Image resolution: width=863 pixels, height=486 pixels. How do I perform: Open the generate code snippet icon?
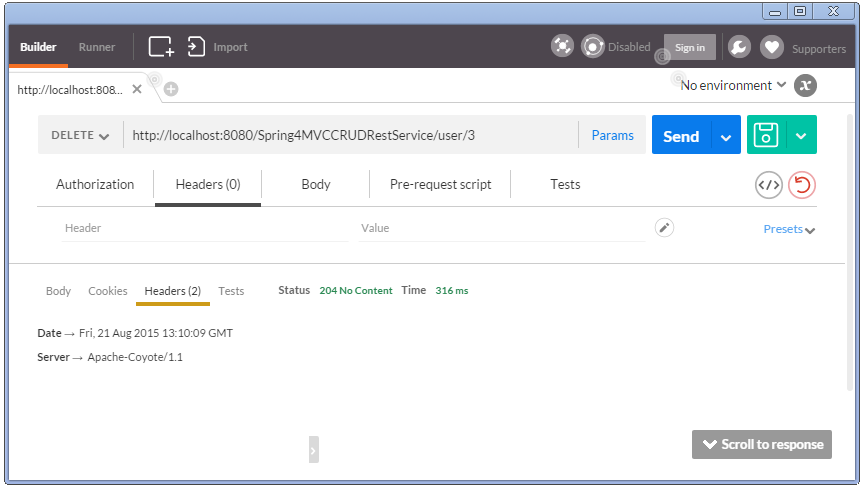tap(769, 185)
